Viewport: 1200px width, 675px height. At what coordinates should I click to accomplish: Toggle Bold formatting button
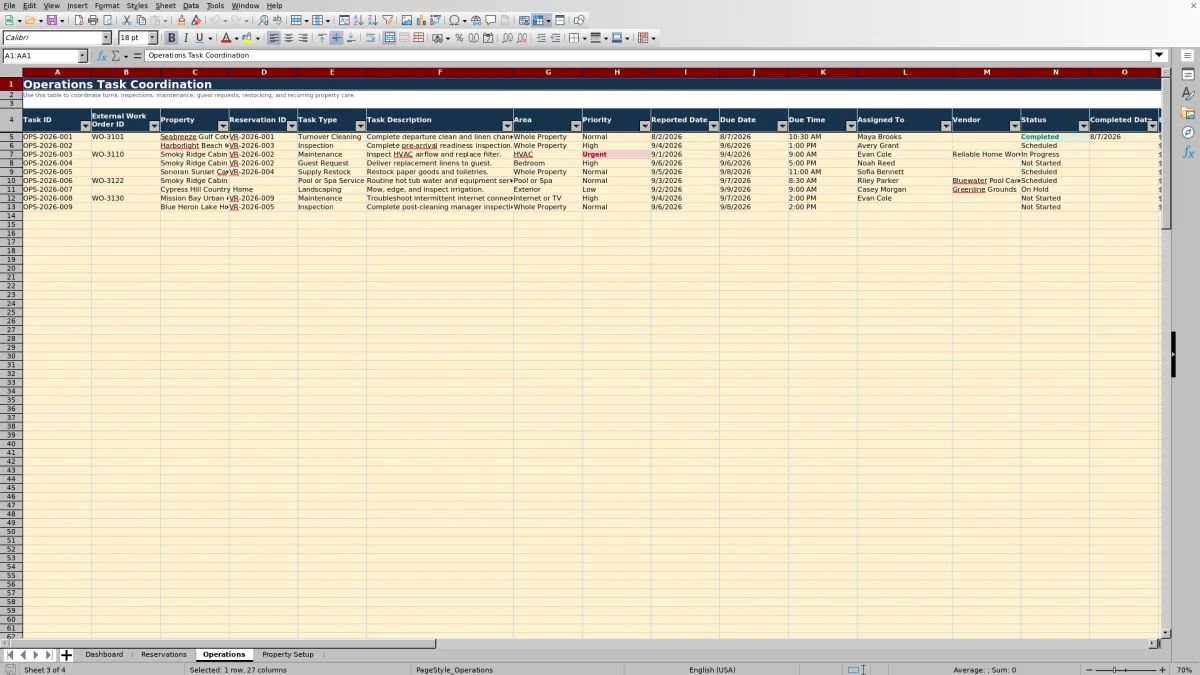pyautogui.click(x=171, y=38)
